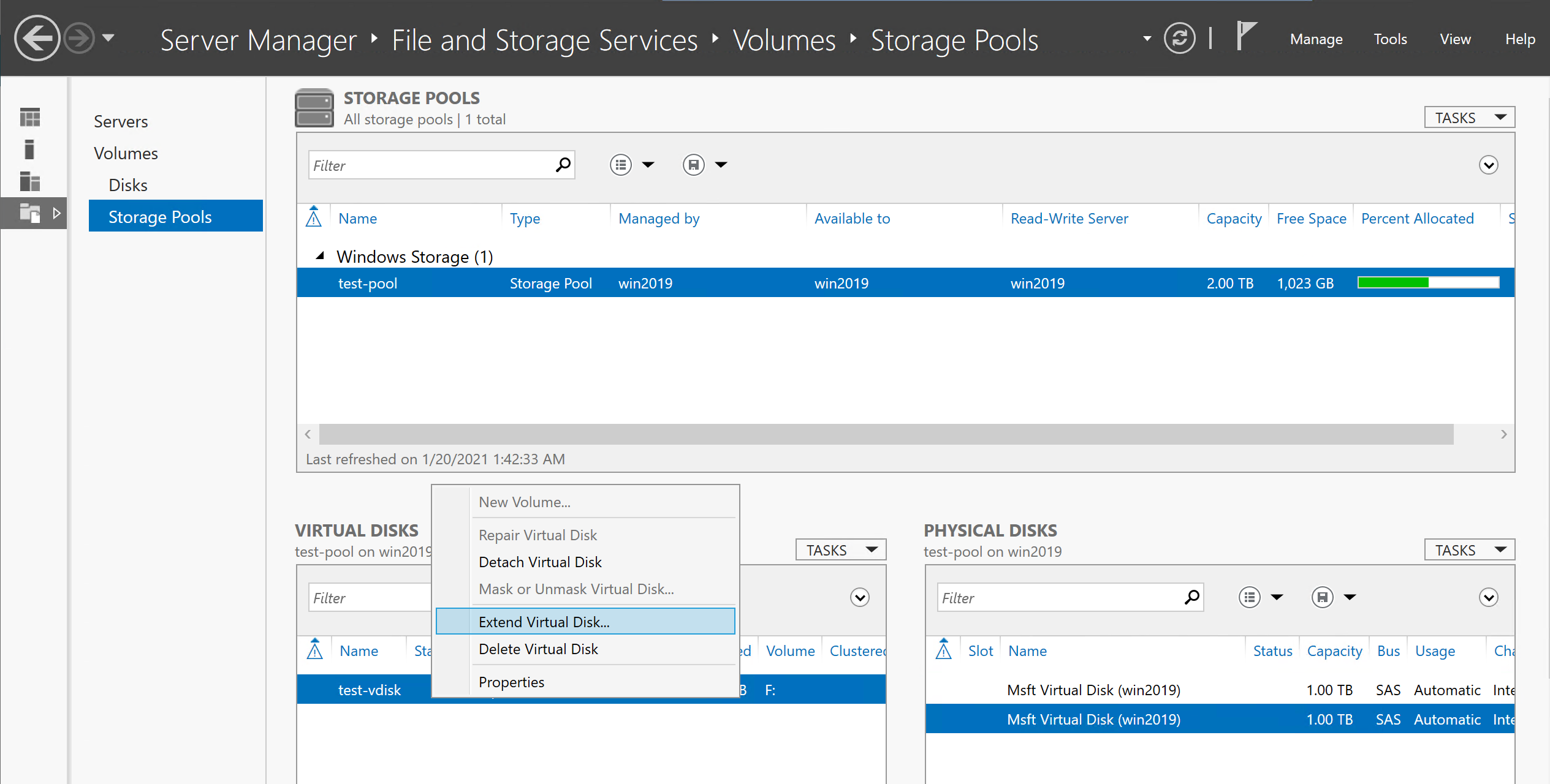Screen dimensions: 1550x784
Task: Open Physical Disks list view options icon
Action: [1249, 597]
